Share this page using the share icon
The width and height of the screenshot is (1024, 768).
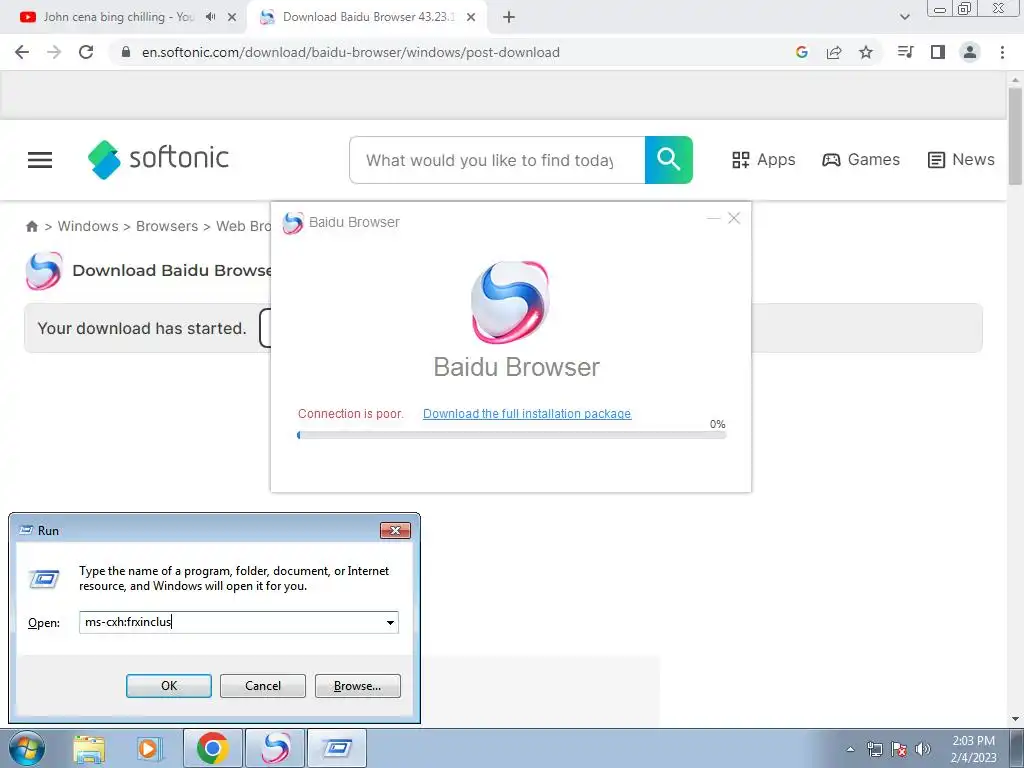pyautogui.click(x=834, y=52)
